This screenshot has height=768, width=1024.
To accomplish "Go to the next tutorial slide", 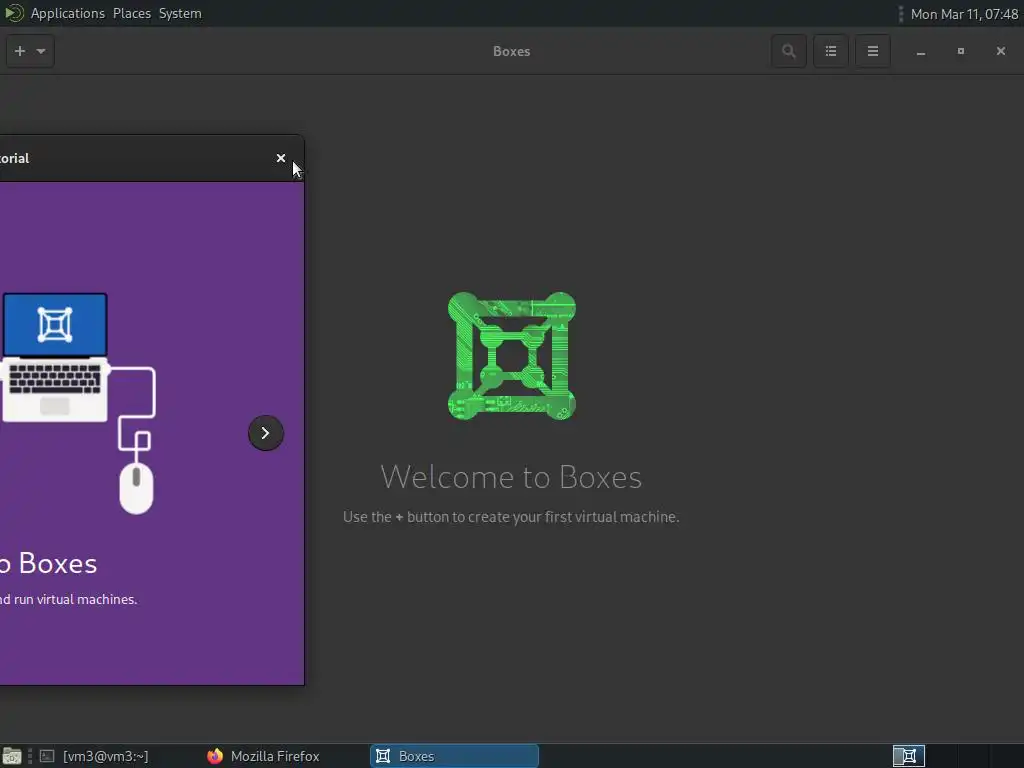I will (266, 433).
